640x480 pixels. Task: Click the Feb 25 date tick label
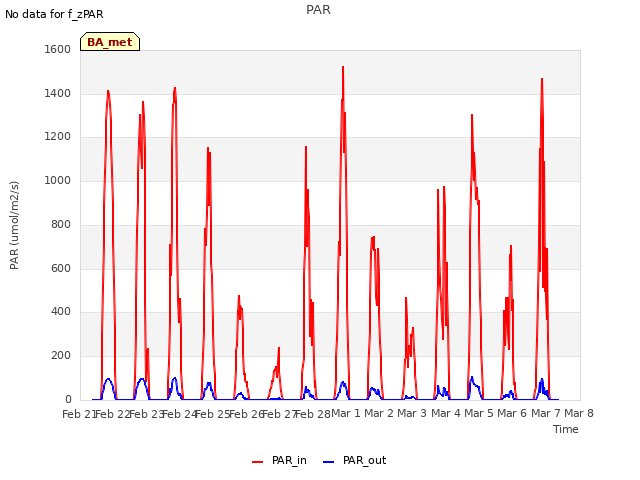213,414
